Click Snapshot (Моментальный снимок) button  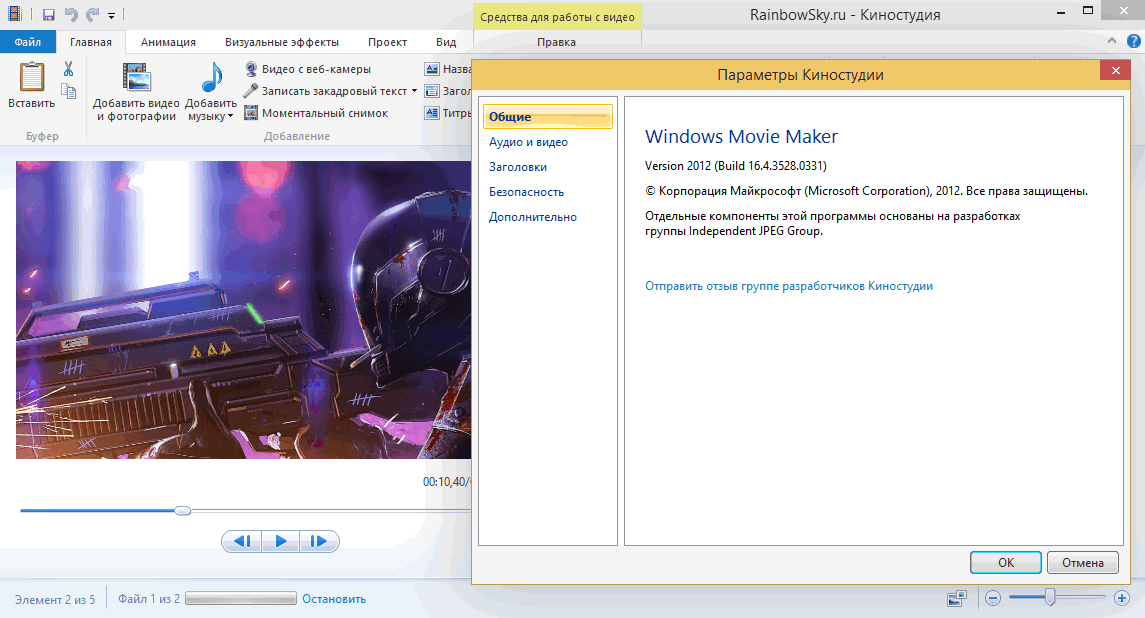point(315,112)
